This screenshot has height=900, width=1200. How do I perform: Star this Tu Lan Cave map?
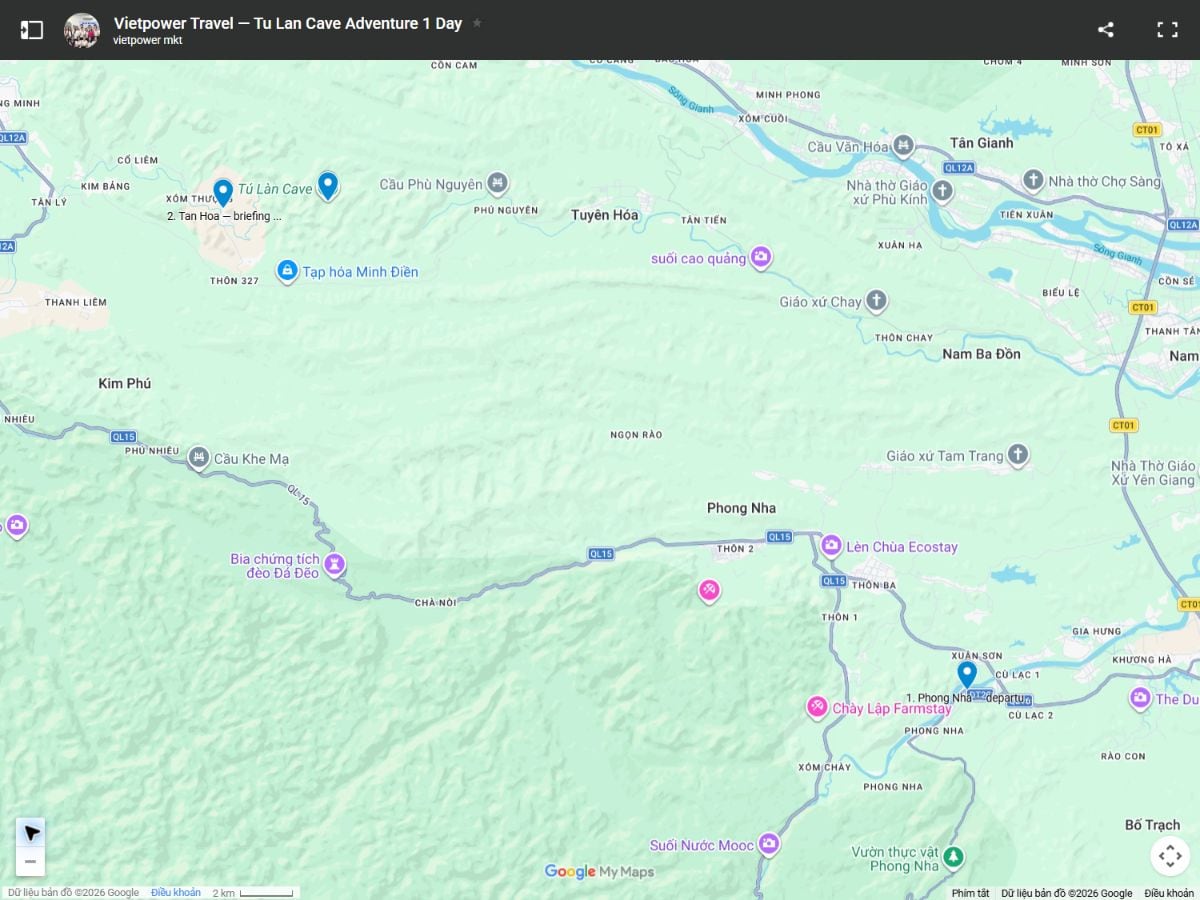tap(477, 22)
